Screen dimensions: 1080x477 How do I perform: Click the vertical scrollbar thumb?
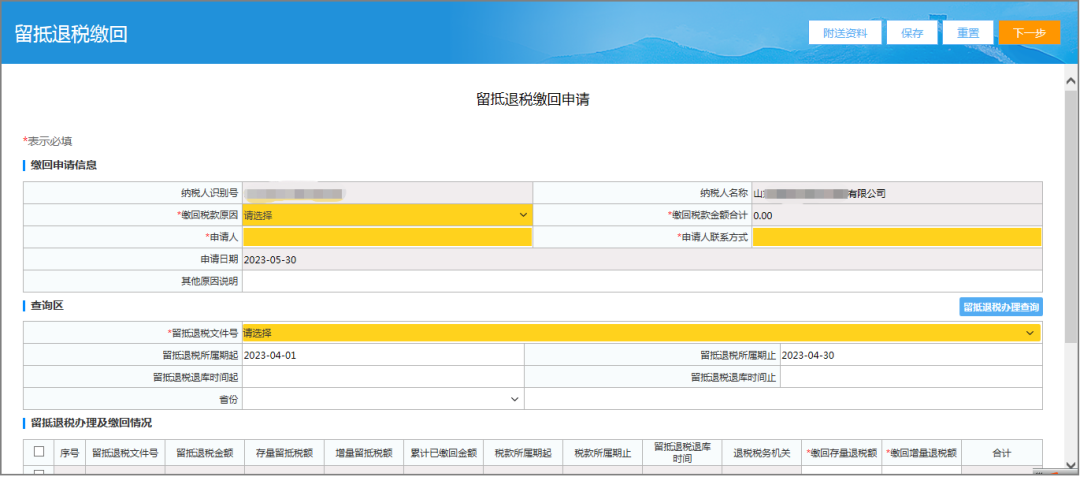[x=1072, y=217]
